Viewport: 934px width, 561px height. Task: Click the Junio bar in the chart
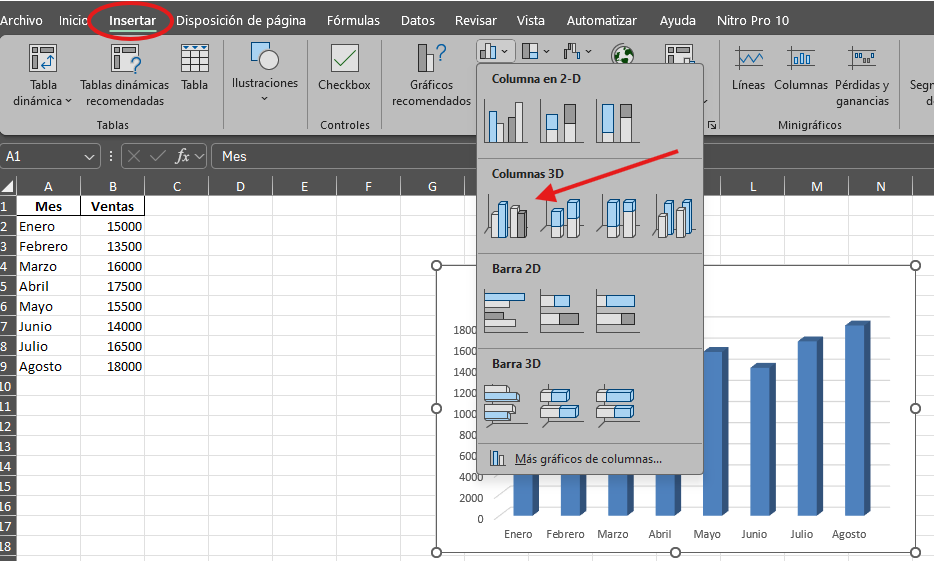762,440
